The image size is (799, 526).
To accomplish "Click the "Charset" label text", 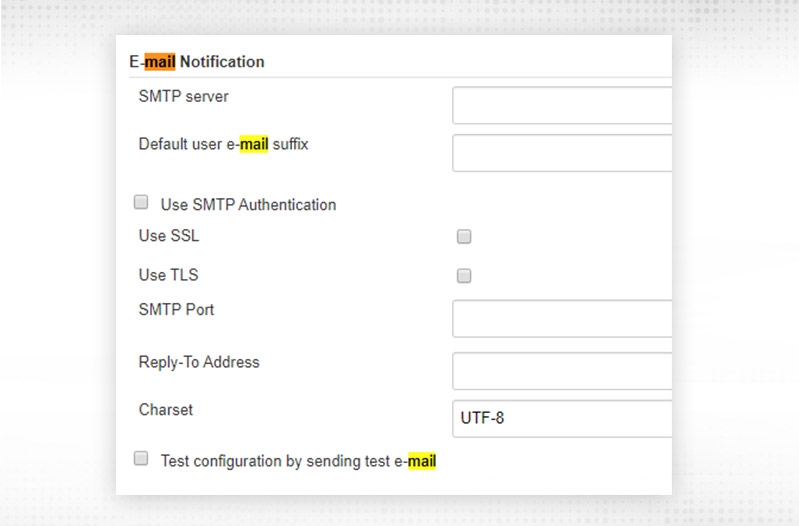I will coord(166,410).
